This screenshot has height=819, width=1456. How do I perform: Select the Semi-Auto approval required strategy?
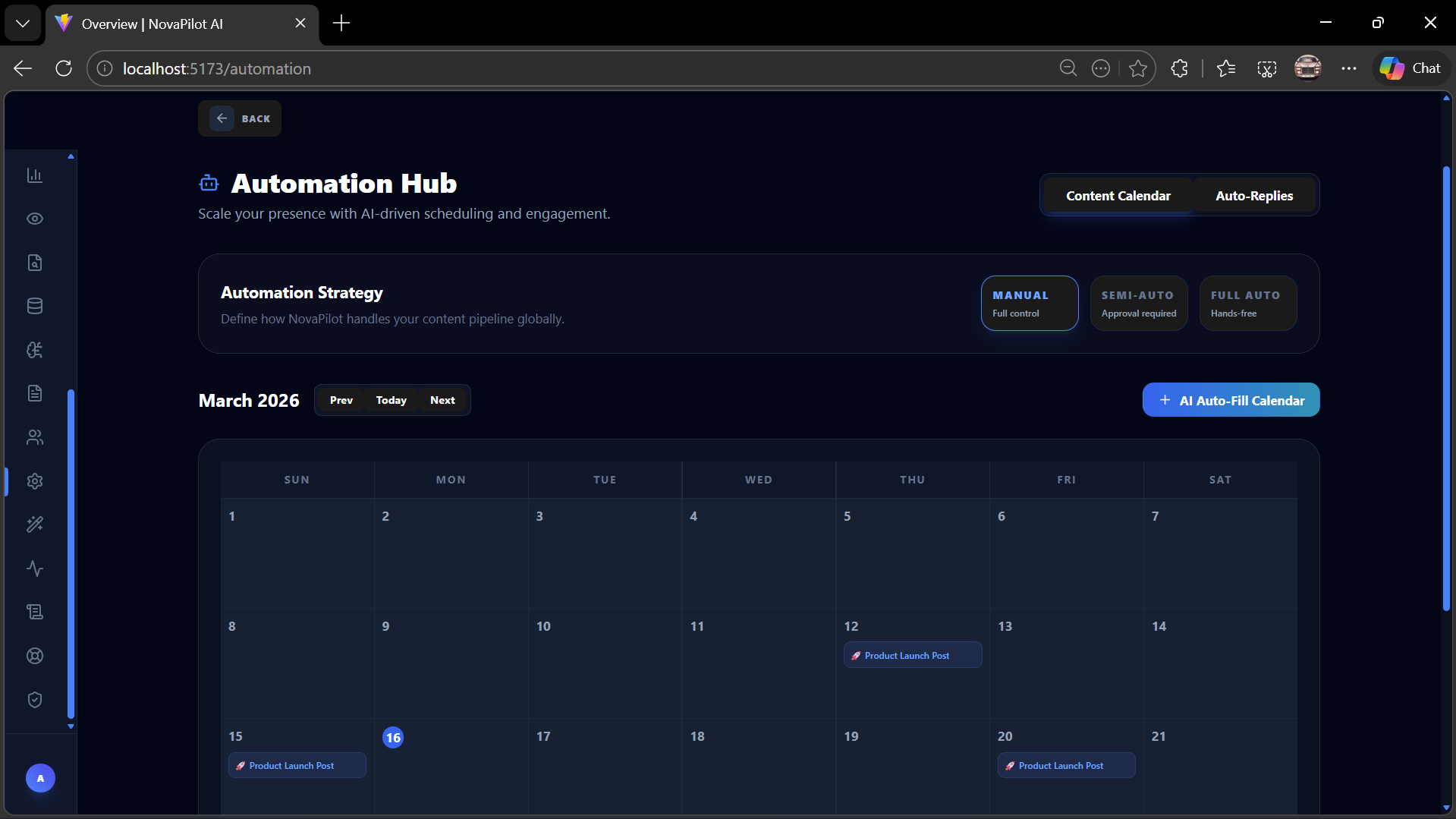(1139, 303)
